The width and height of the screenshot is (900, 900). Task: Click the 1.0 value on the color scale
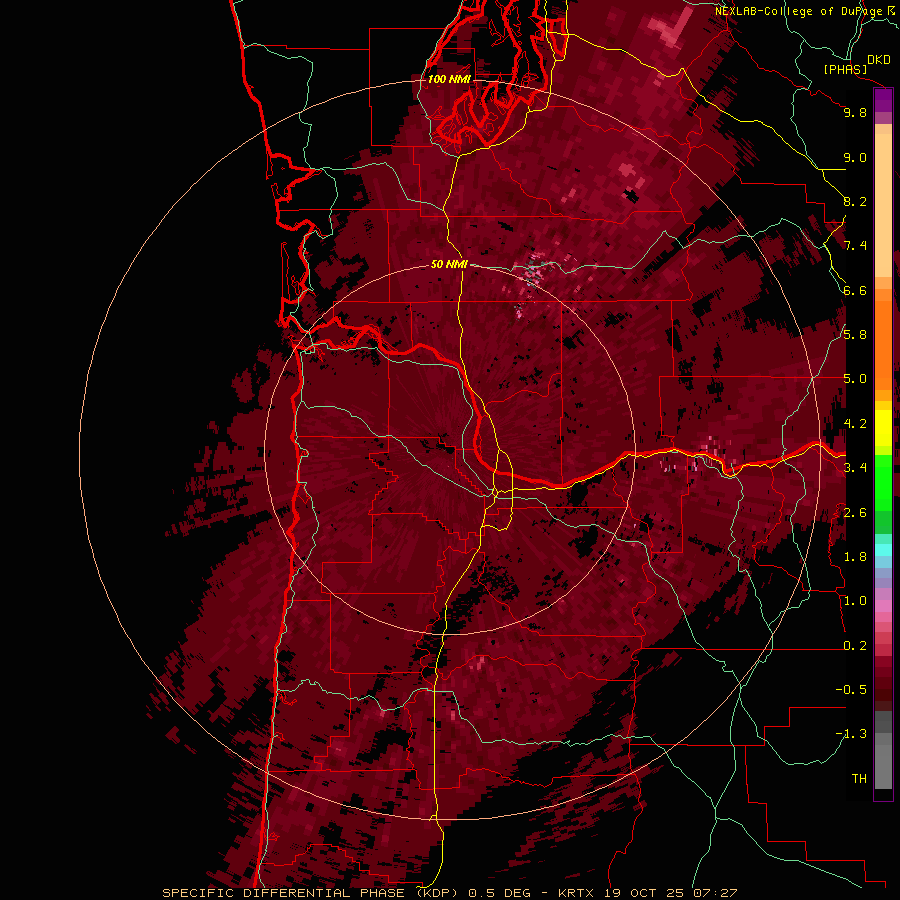coord(855,601)
